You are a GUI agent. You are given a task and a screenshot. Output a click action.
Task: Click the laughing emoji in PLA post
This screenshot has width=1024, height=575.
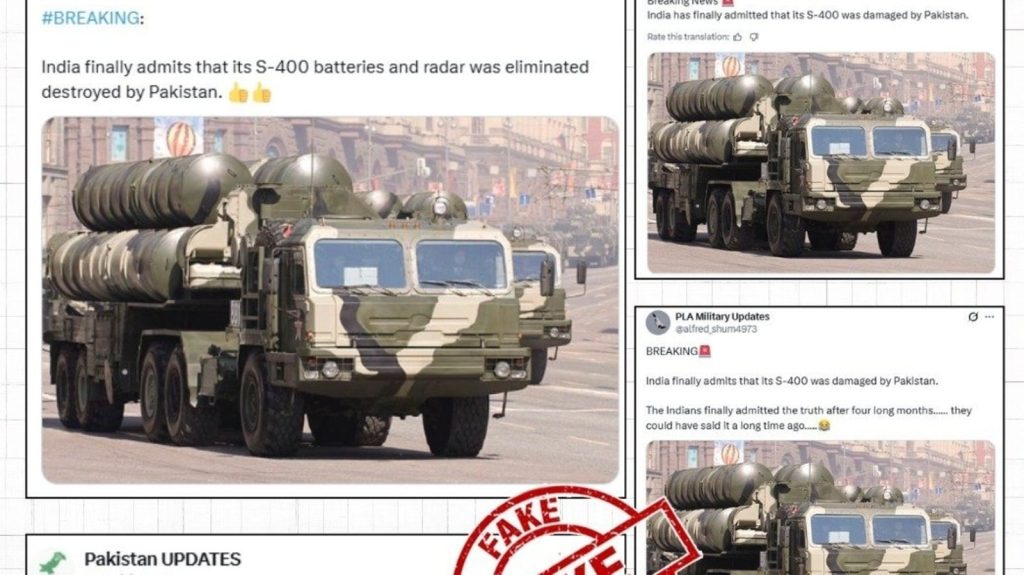click(x=825, y=425)
